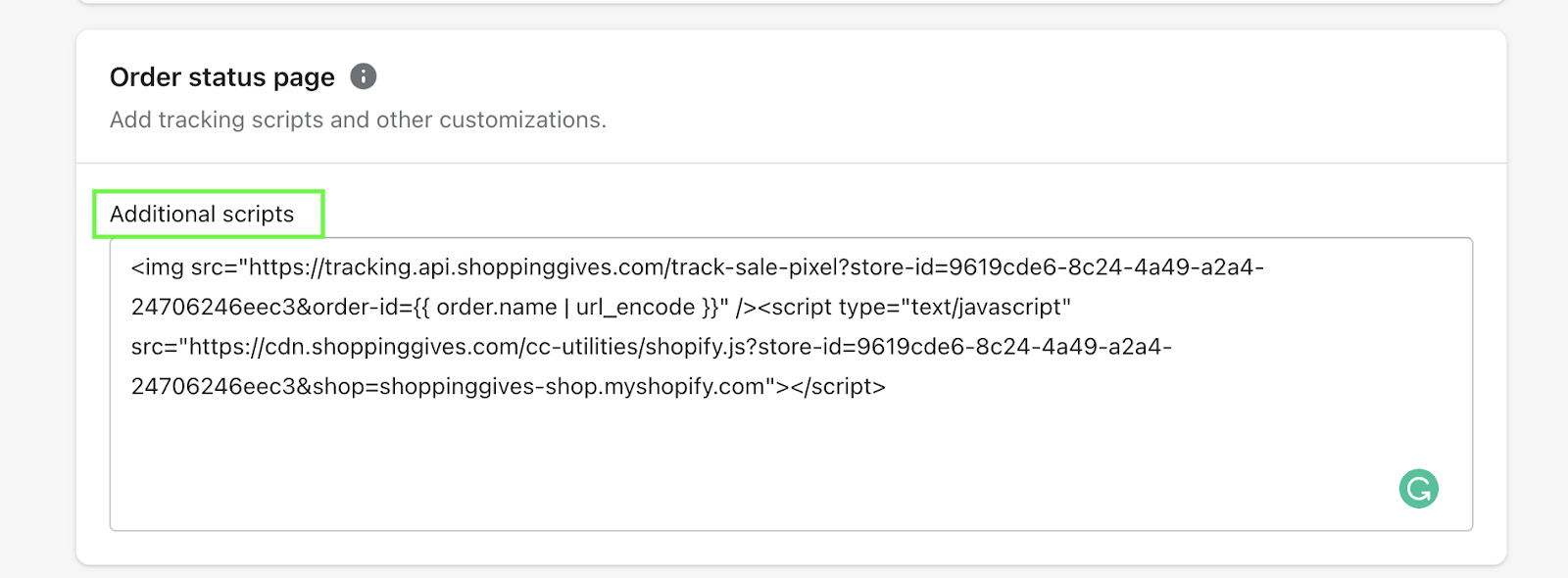Place cursor on 'order.name | url_encode' liquid tag
This screenshot has width=1568, height=578.
click(565, 307)
